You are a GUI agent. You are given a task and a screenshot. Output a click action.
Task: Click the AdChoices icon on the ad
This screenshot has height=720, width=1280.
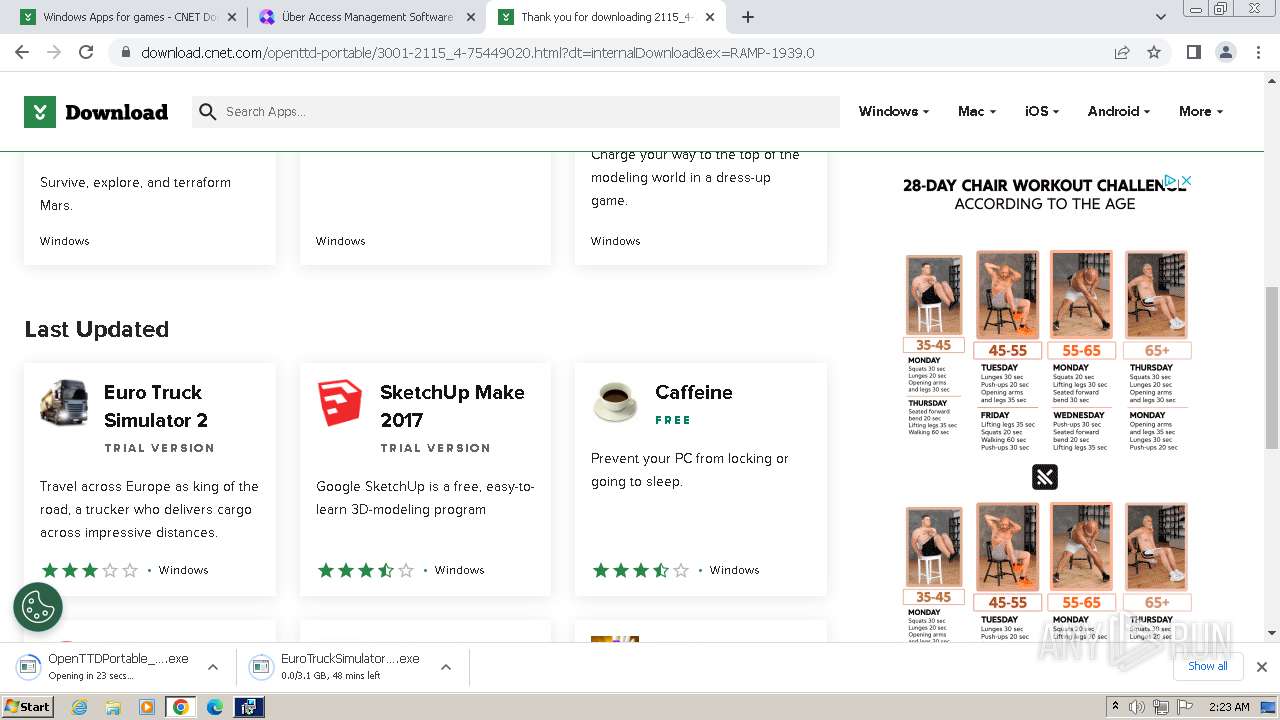[x=1171, y=181]
